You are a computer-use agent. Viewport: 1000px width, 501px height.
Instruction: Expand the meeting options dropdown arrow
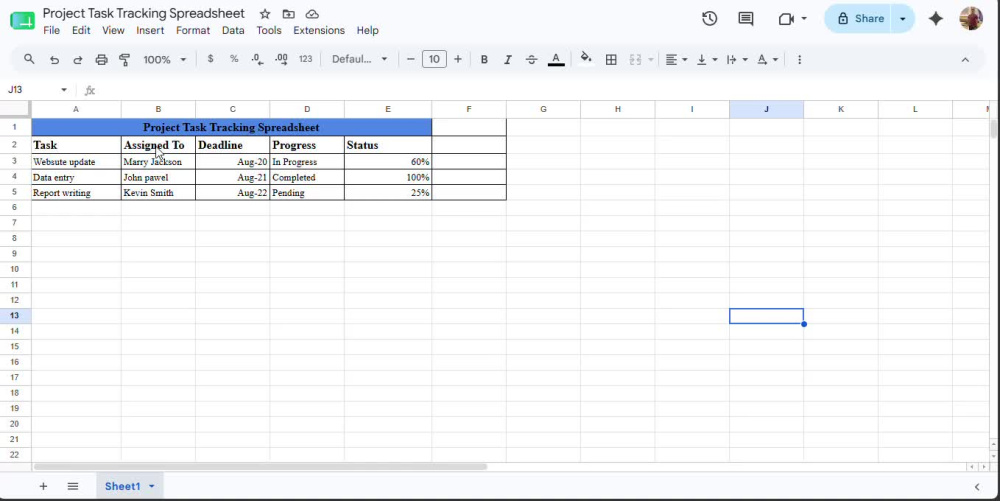pos(804,18)
